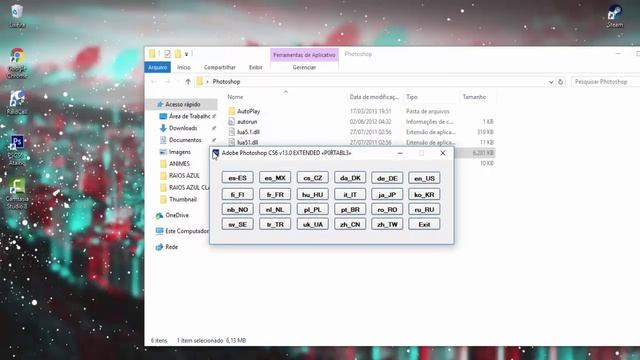This screenshot has width=640, height=360.
Task: Select the it_IT language button
Action: (350, 195)
